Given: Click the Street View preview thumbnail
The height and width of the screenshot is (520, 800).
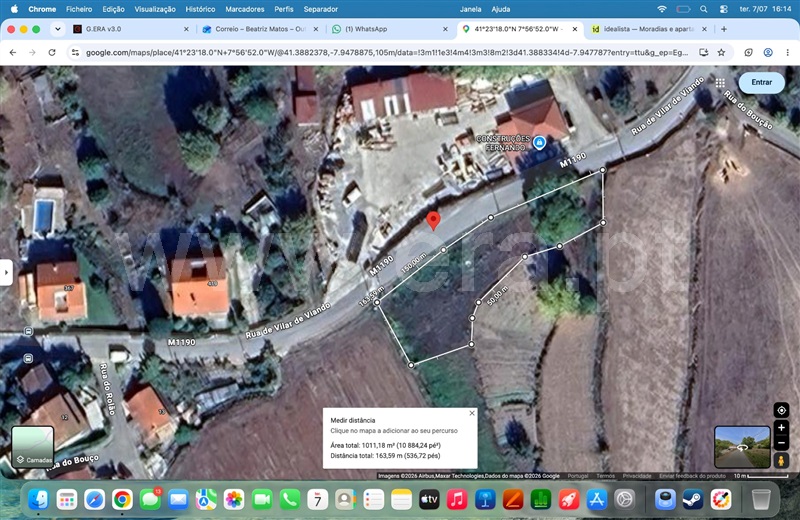Looking at the screenshot, I should click(x=742, y=447).
